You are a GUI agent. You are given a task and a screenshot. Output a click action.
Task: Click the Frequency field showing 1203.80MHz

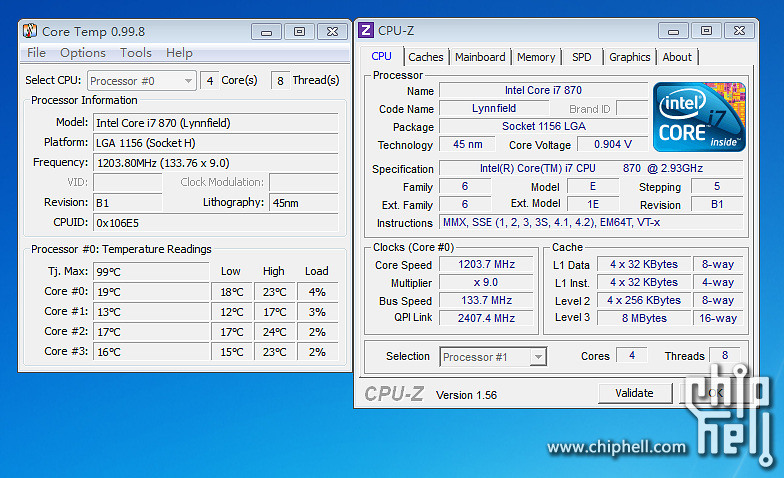[216, 163]
